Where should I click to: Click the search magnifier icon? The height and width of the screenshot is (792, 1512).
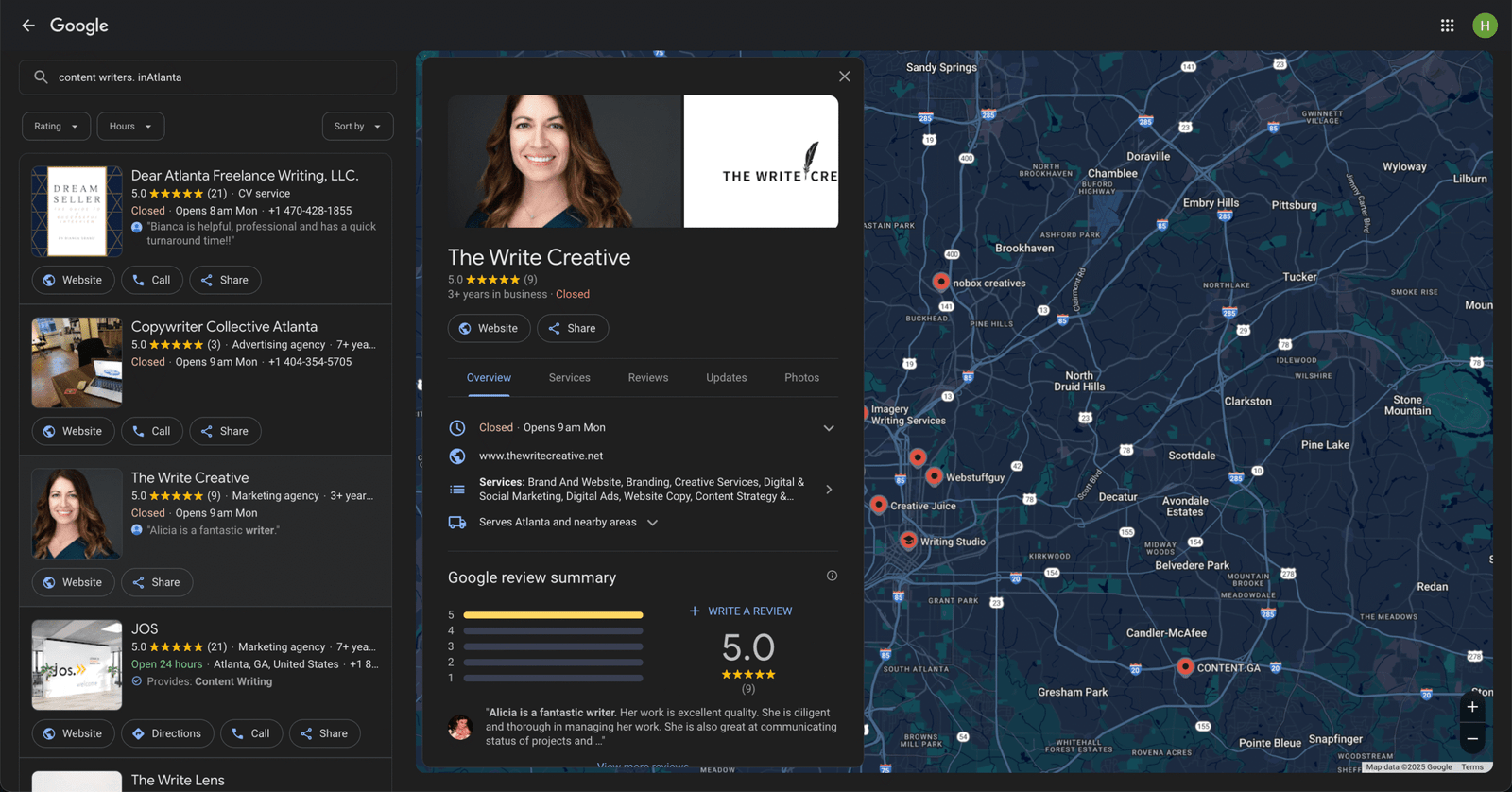point(41,77)
